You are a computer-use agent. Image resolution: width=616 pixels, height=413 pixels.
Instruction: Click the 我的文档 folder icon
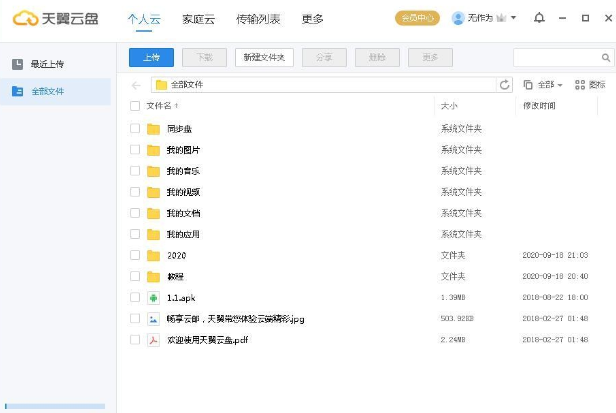[153, 213]
